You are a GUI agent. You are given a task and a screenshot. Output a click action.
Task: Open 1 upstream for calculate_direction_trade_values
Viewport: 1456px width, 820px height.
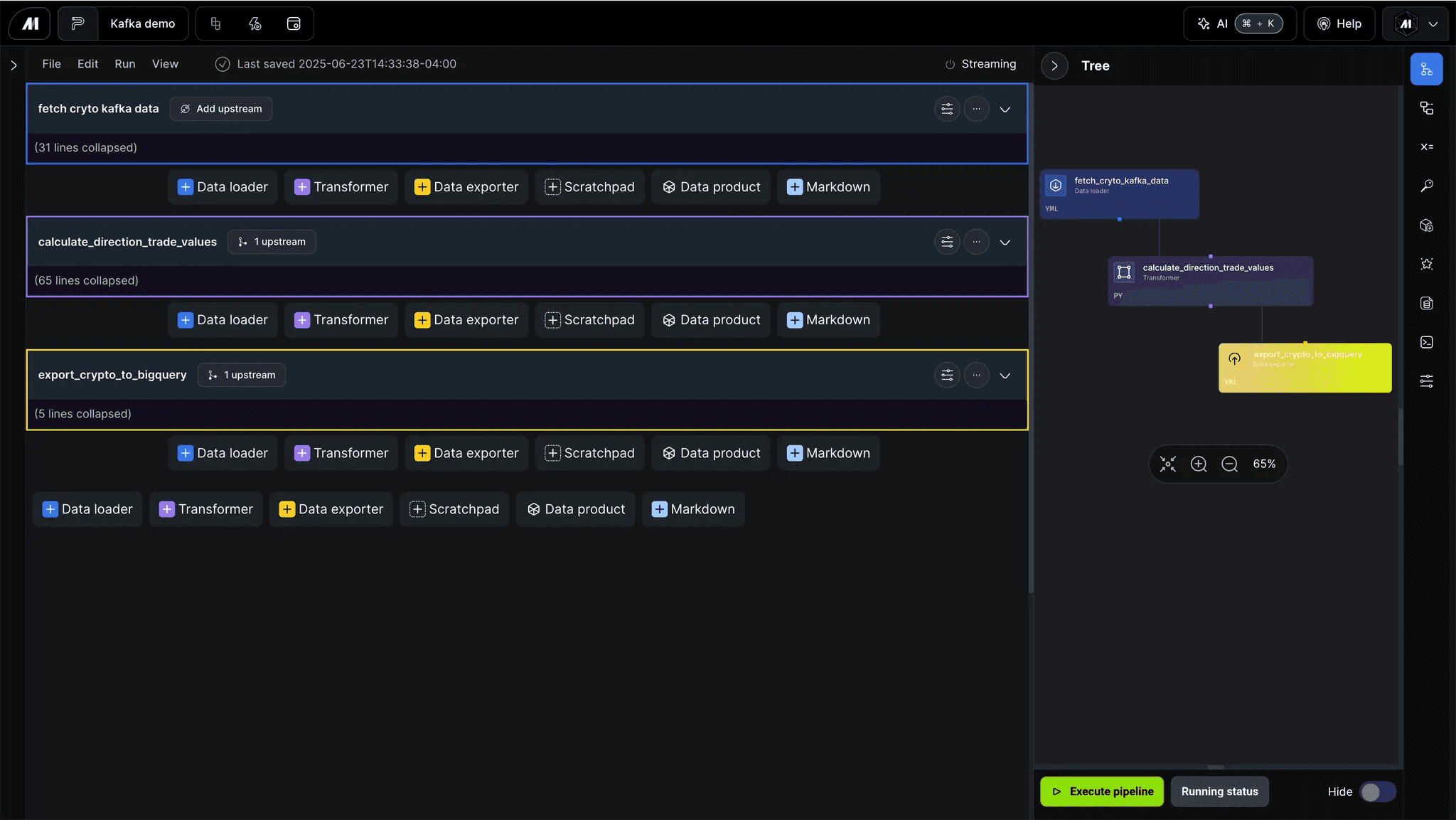click(x=272, y=242)
